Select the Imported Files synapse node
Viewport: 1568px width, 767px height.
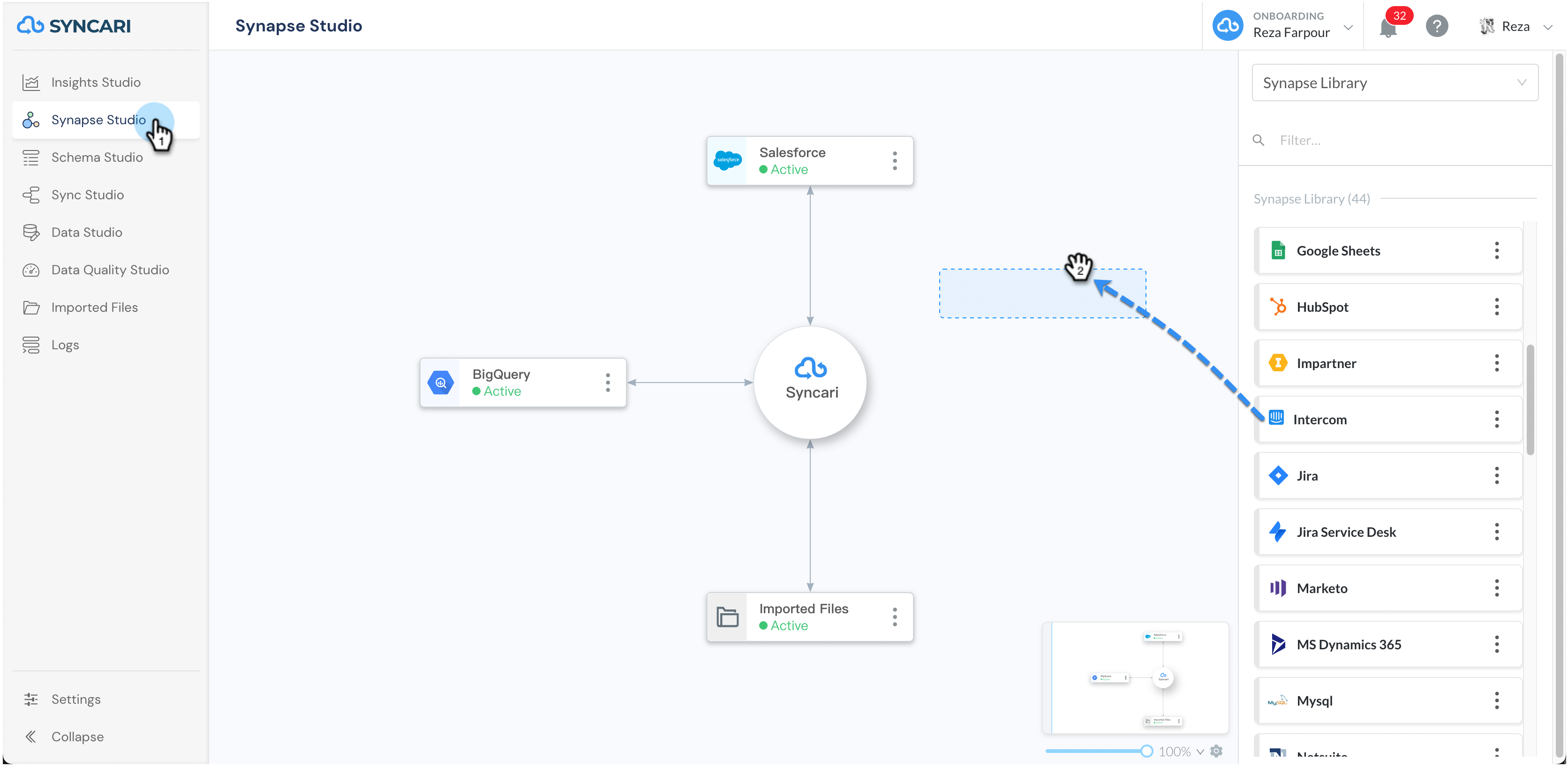[x=810, y=617]
